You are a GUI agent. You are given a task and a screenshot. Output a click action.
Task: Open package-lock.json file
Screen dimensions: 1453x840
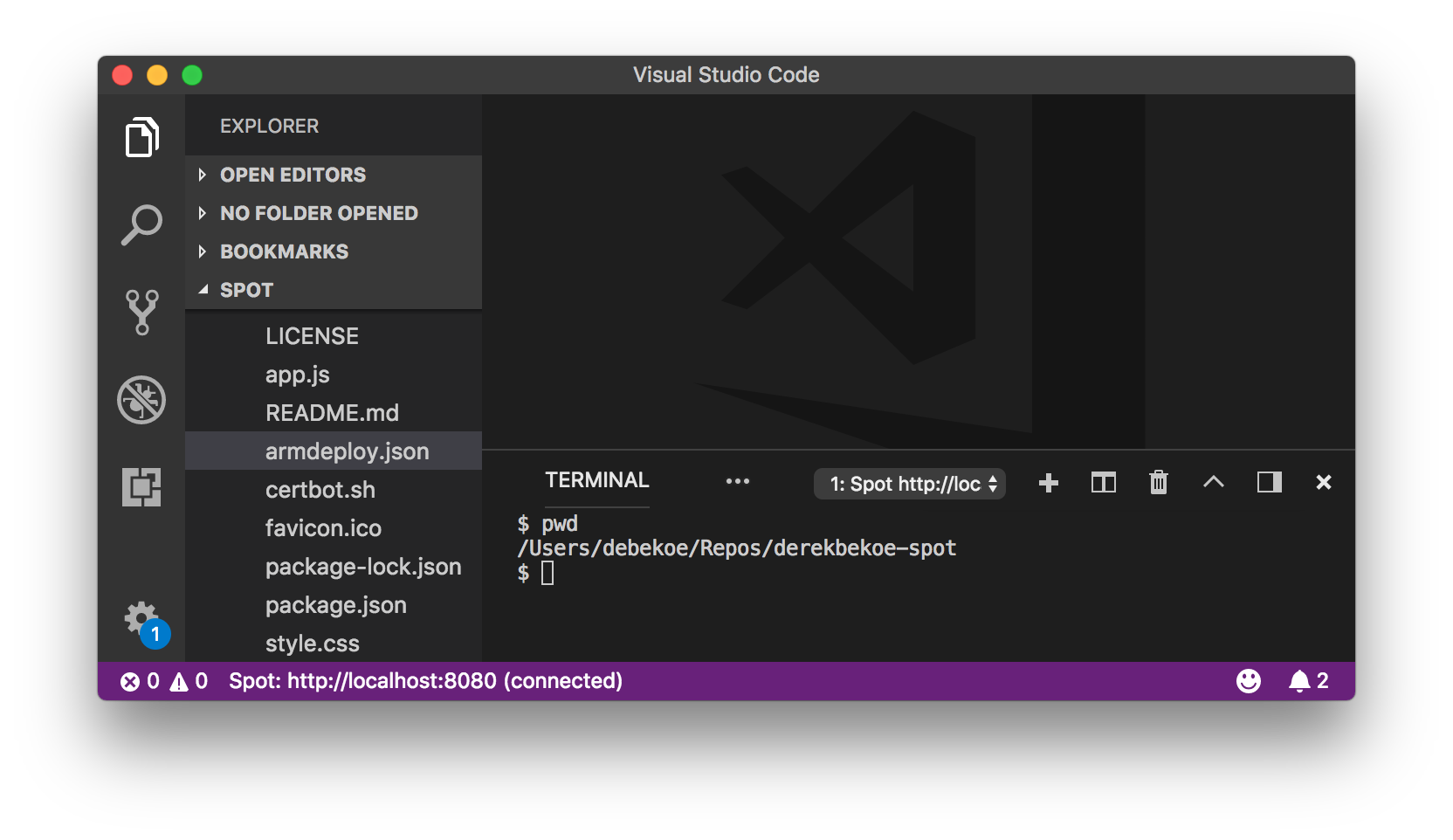click(x=334, y=567)
